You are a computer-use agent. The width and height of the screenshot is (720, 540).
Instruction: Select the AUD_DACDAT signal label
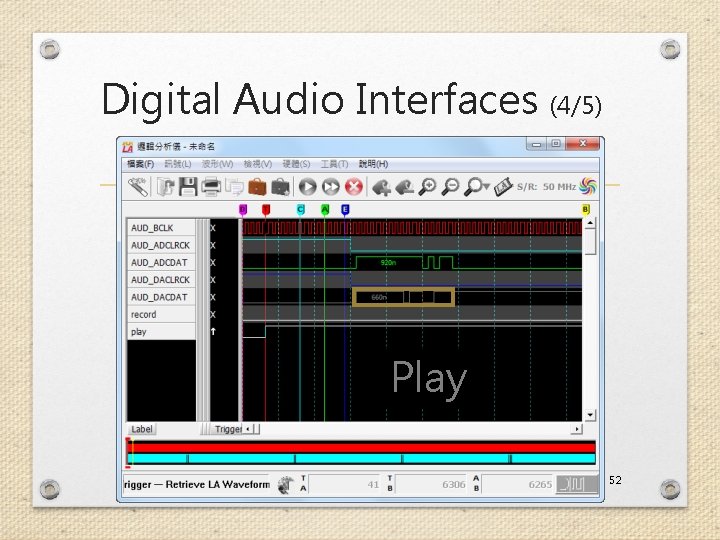click(x=161, y=297)
